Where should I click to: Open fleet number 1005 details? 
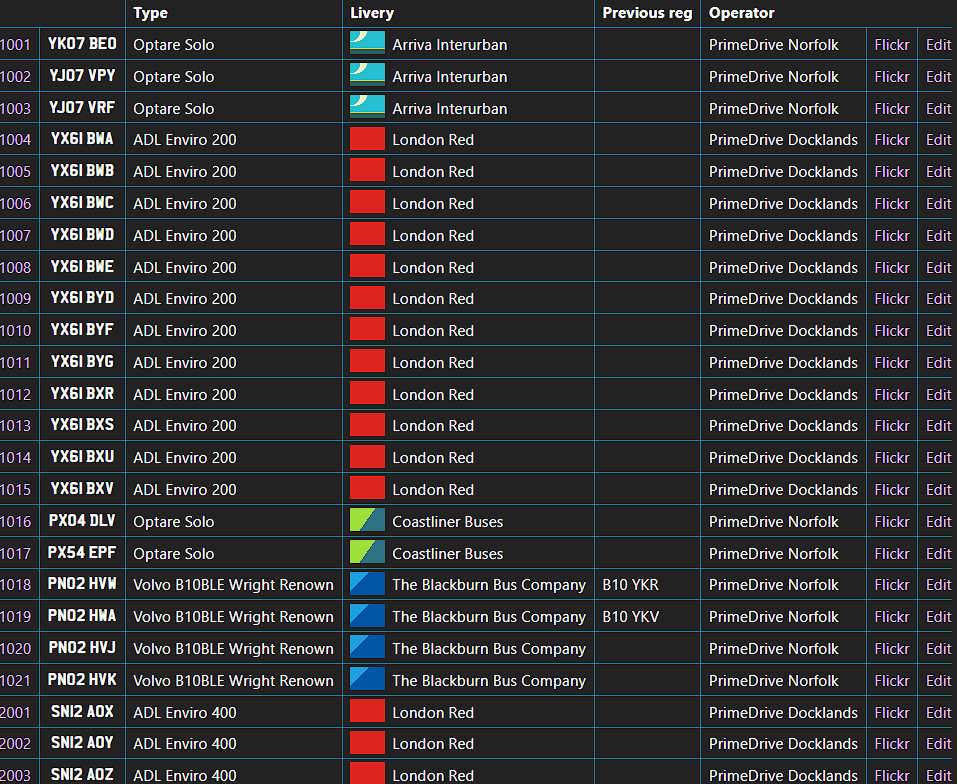click(x=15, y=172)
